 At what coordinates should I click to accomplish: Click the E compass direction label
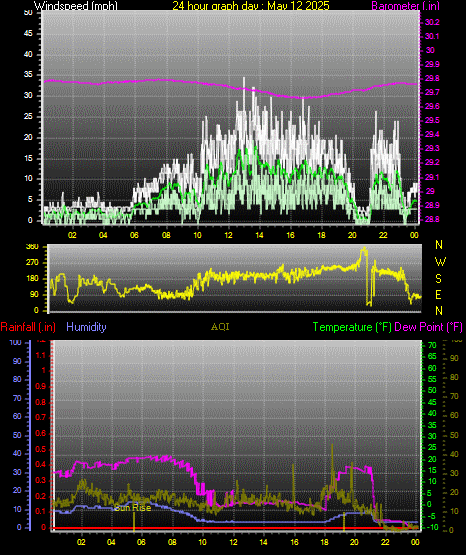438,295
